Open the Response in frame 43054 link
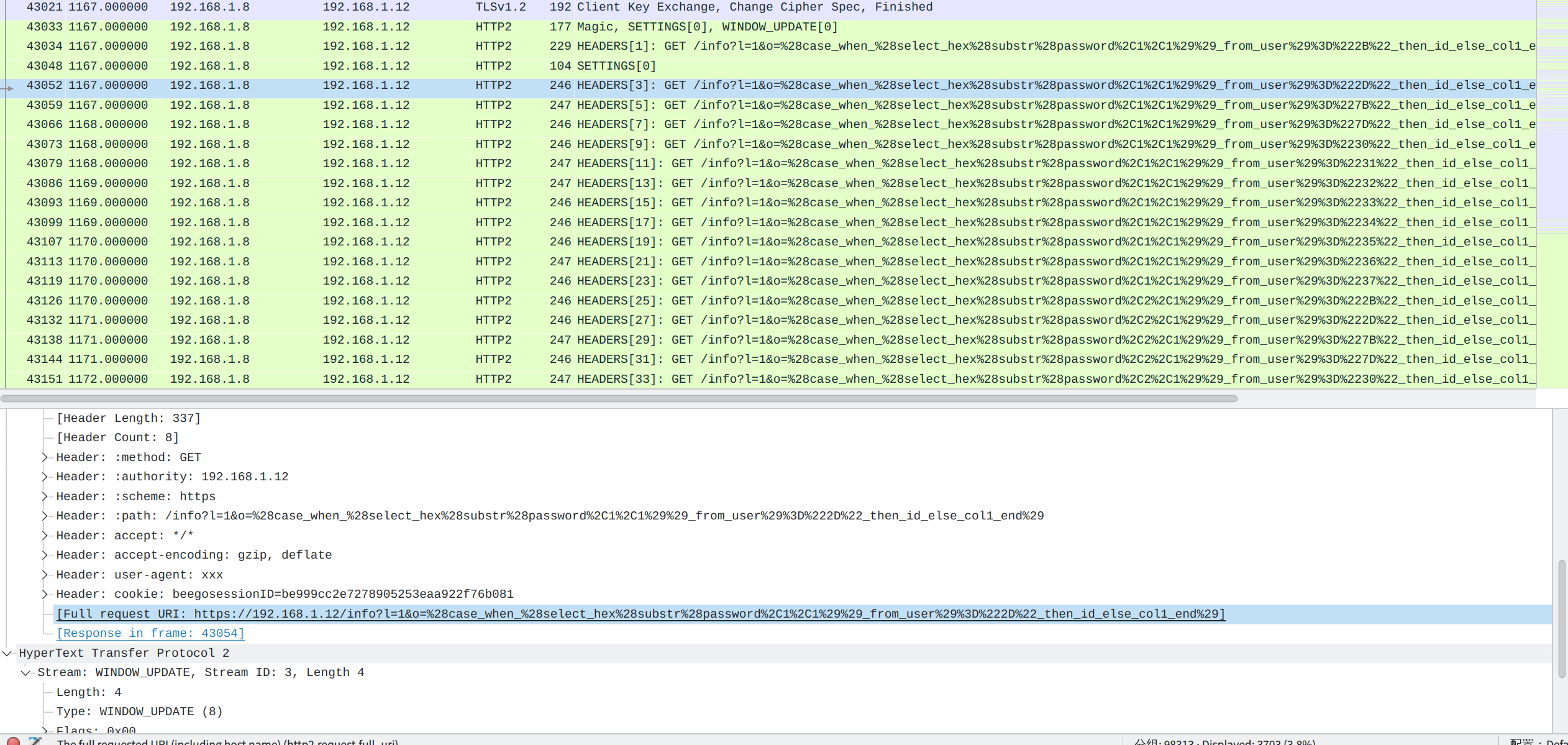This screenshot has width=1568, height=745. pos(150,633)
